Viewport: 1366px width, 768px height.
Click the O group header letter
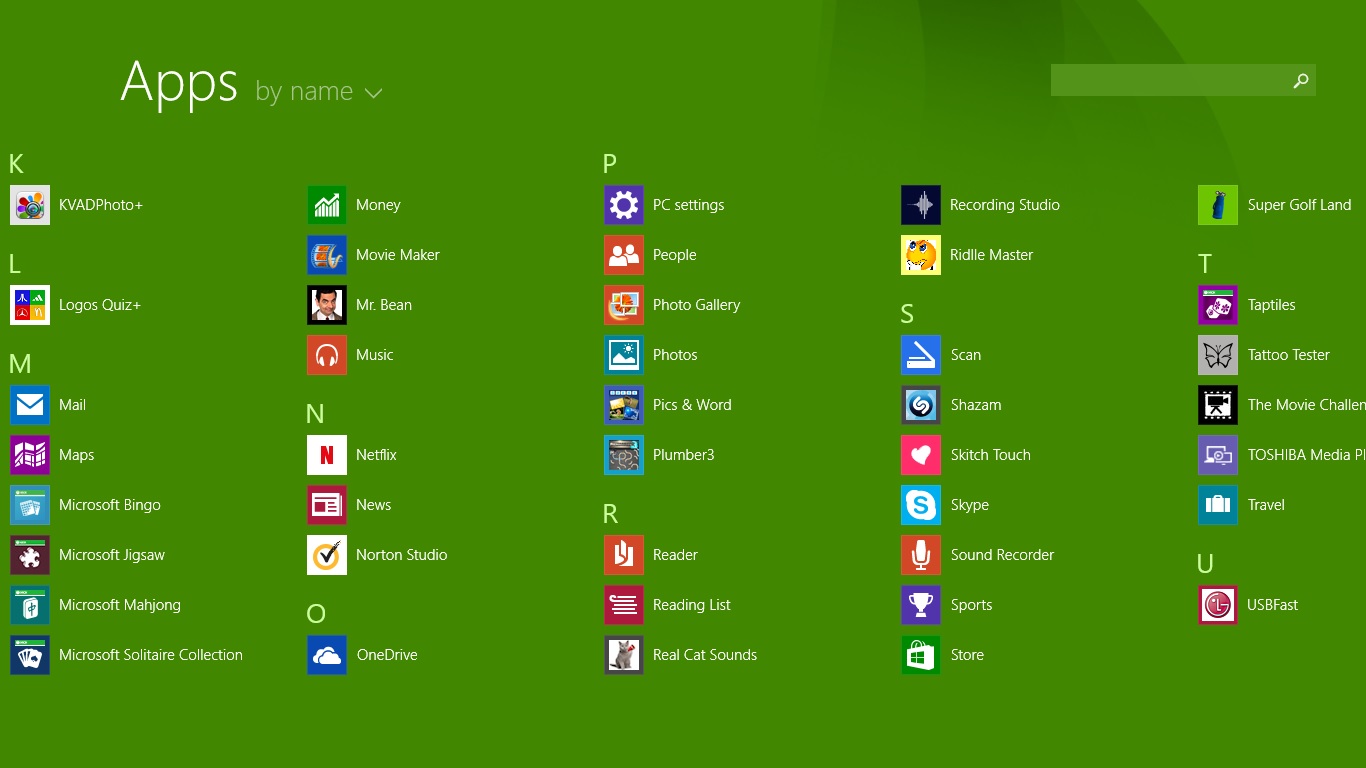click(x=316, y=614)
